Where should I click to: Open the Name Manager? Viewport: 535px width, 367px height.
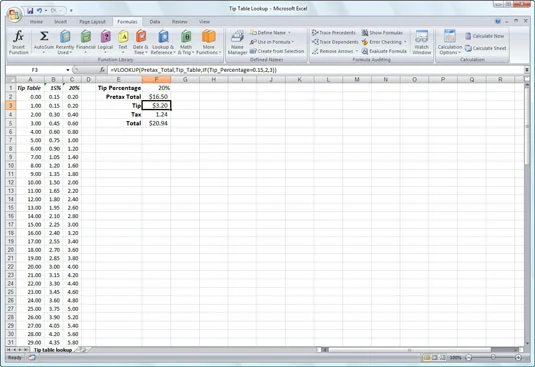(237, 42)
